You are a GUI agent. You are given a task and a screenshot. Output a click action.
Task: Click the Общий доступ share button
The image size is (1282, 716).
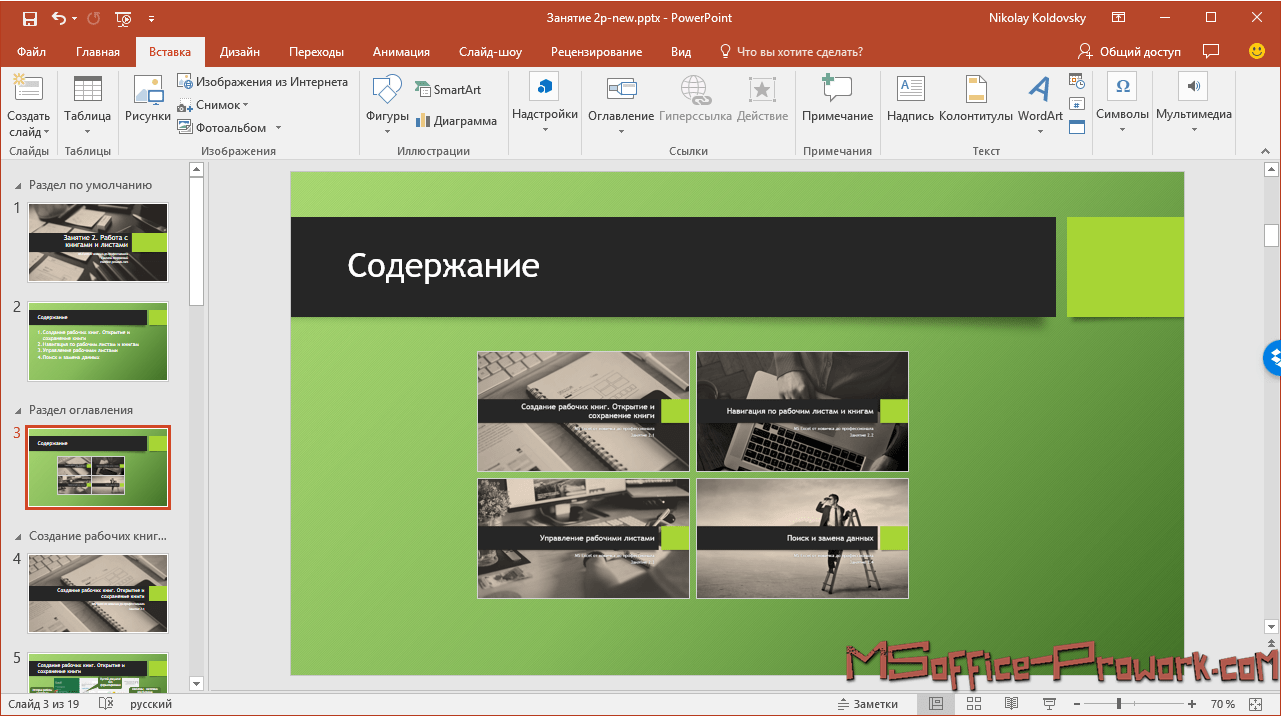(x=1129, y=52)
